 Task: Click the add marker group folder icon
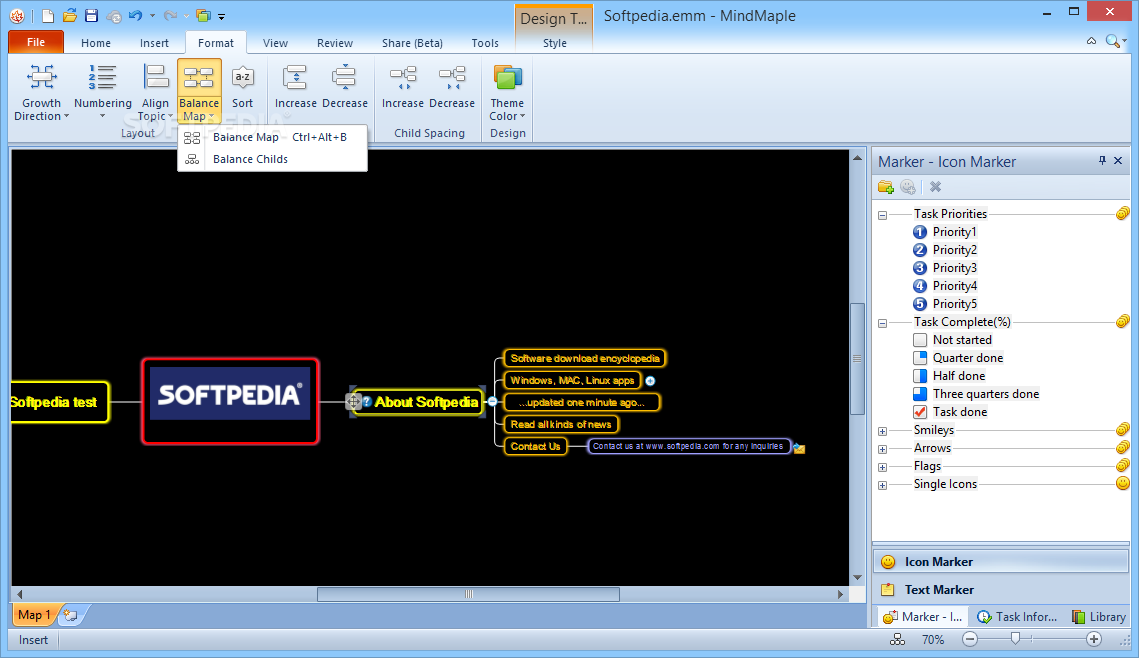coord(885,187)
